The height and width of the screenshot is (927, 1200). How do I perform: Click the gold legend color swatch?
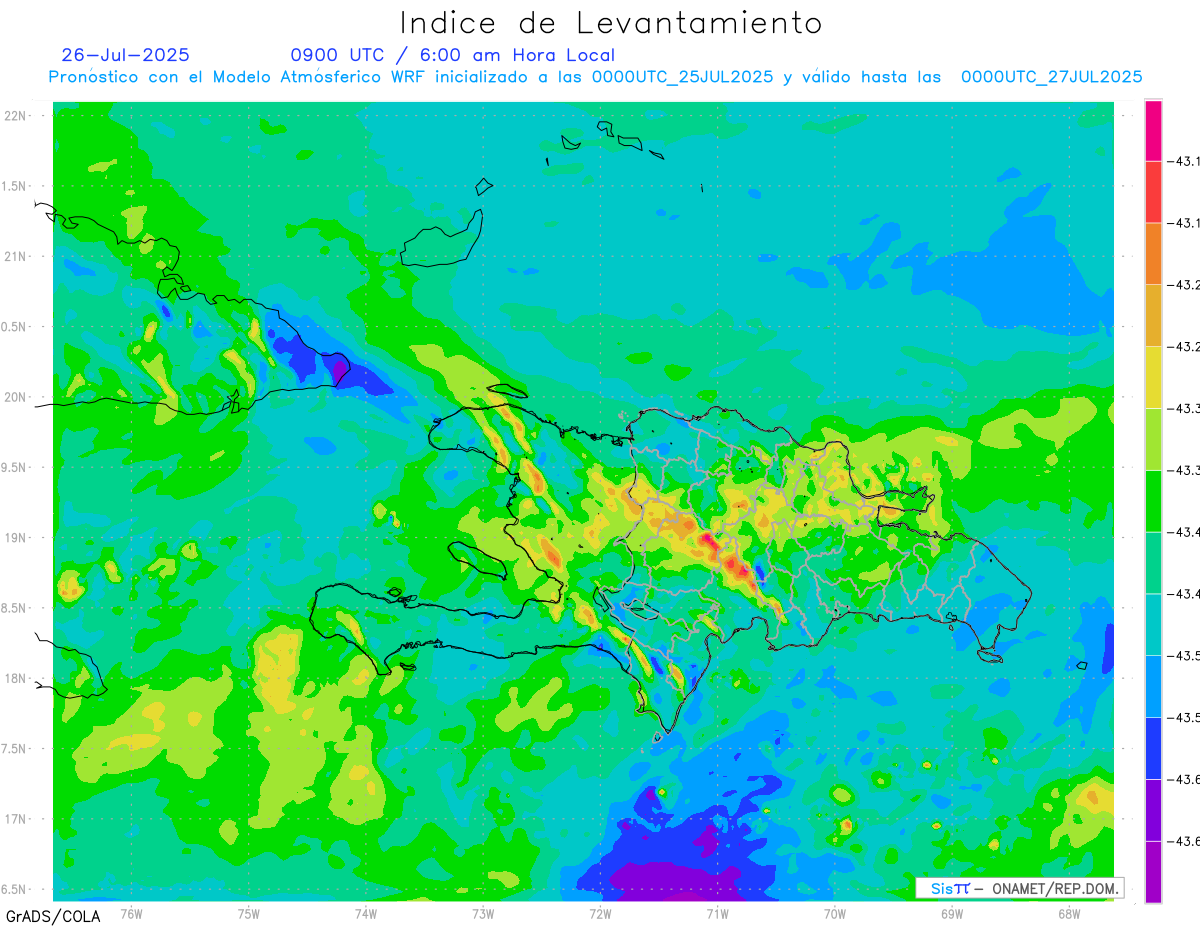click(1153, 316)
